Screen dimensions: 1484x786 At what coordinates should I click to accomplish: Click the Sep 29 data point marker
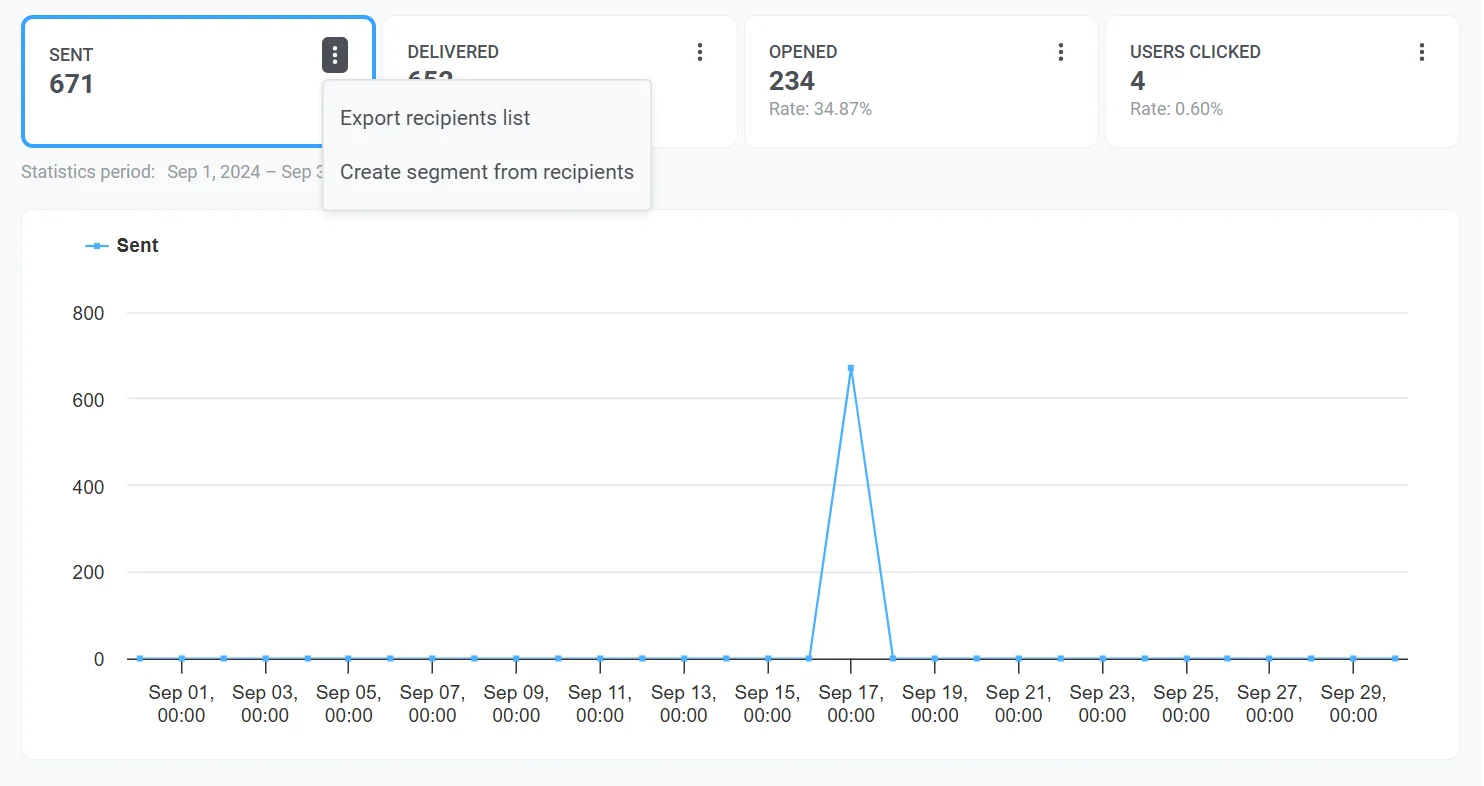[1354, 658]
